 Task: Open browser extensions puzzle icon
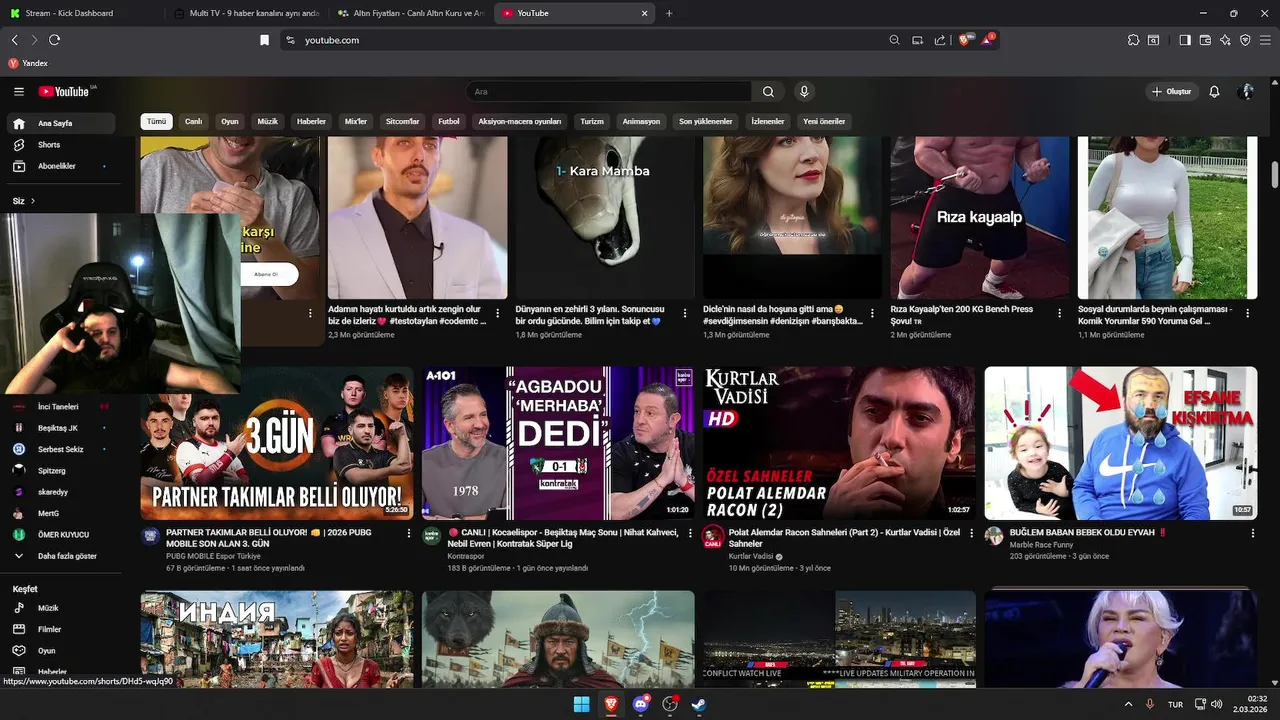click(x=1133, y=40)
